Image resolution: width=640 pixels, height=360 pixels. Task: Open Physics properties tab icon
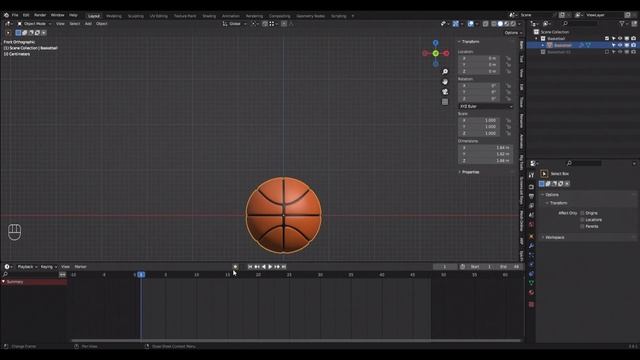531,264
